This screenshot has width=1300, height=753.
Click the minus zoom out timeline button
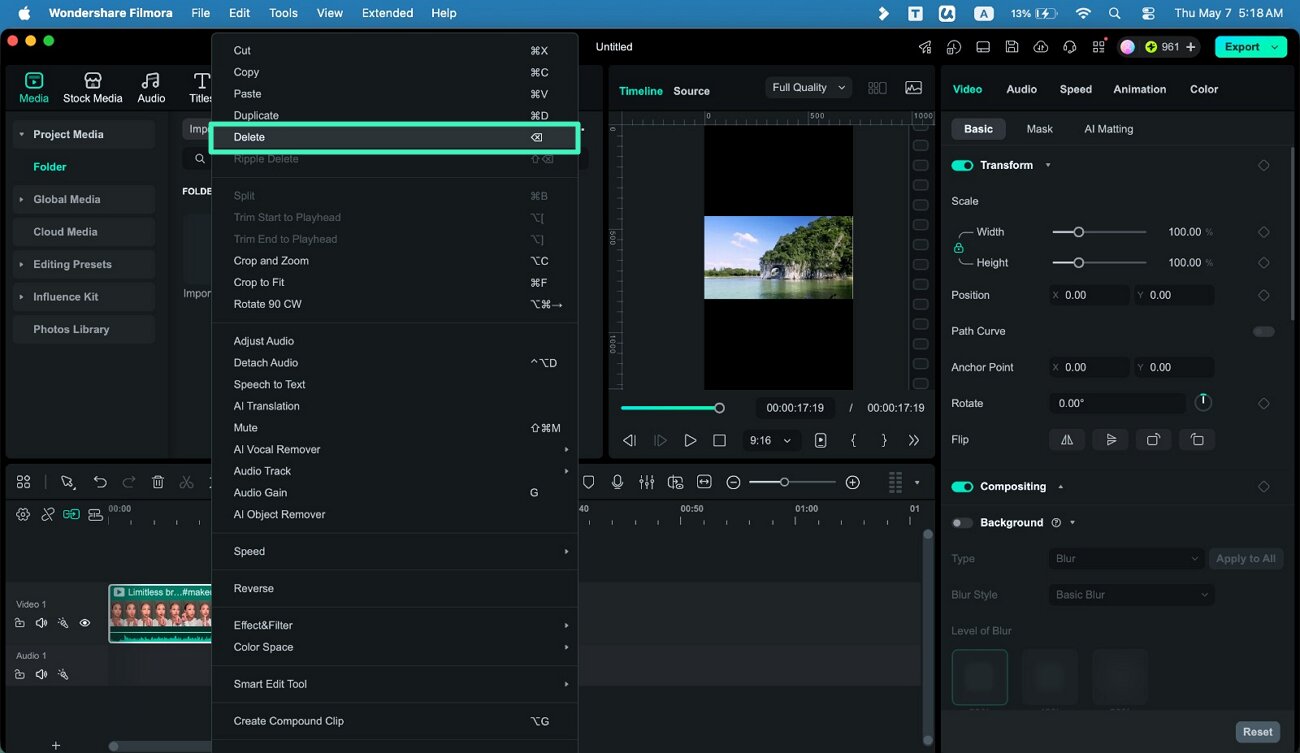click(x=733, y=482)
